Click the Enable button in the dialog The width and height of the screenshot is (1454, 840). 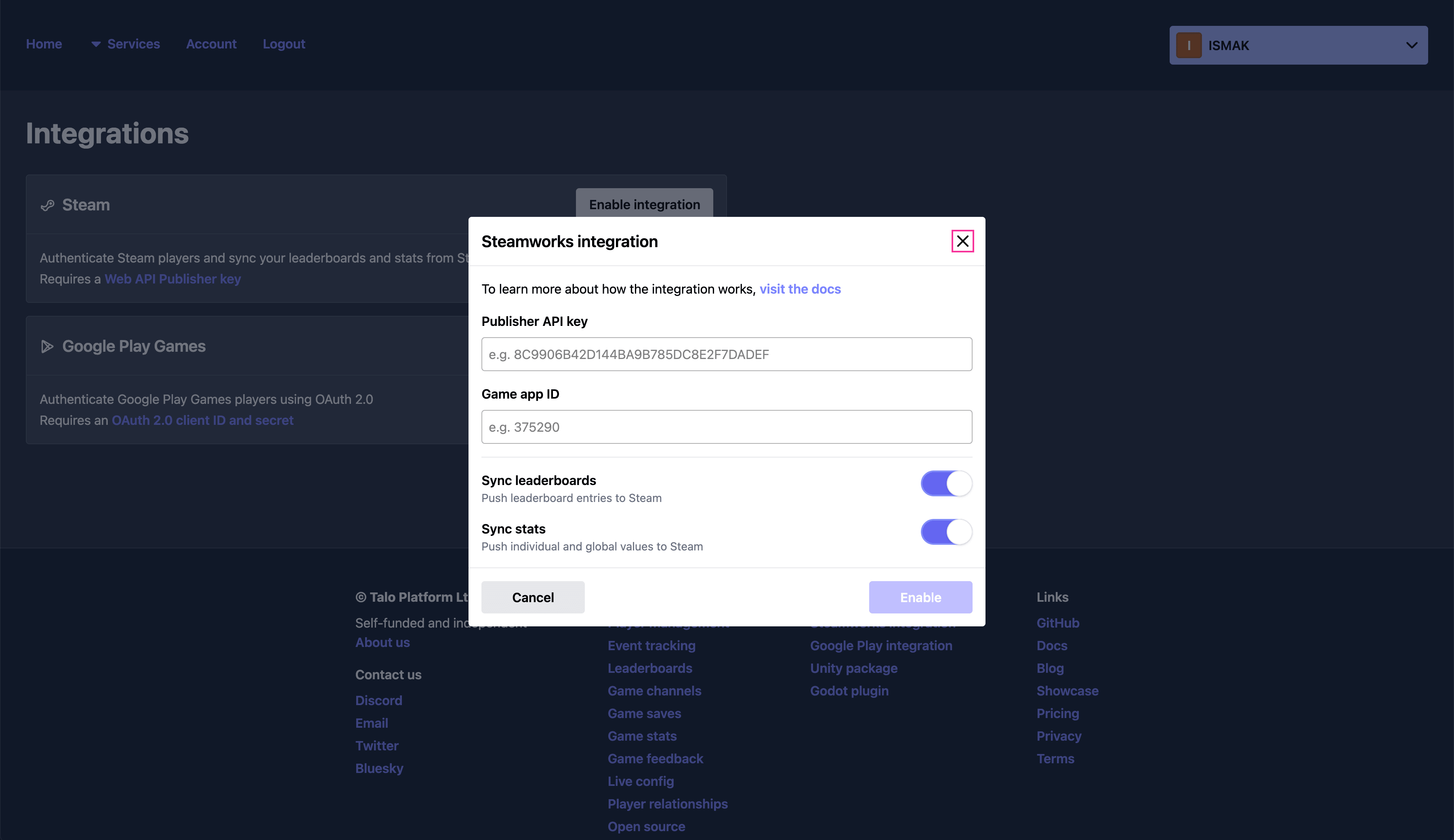pyautogui.click(x=920, y=597)
